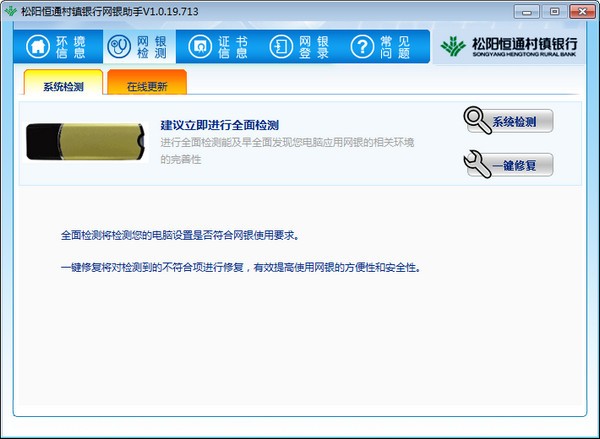
Task: Click the USB key device image
Action: tap(86, 142)
